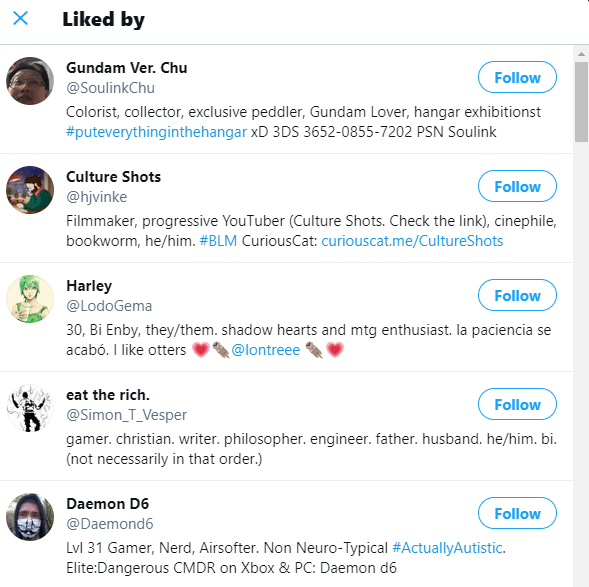Screen dimensions: 589x587
Task: Open Daemon D6's masked avatar
Action: [30, 517]
